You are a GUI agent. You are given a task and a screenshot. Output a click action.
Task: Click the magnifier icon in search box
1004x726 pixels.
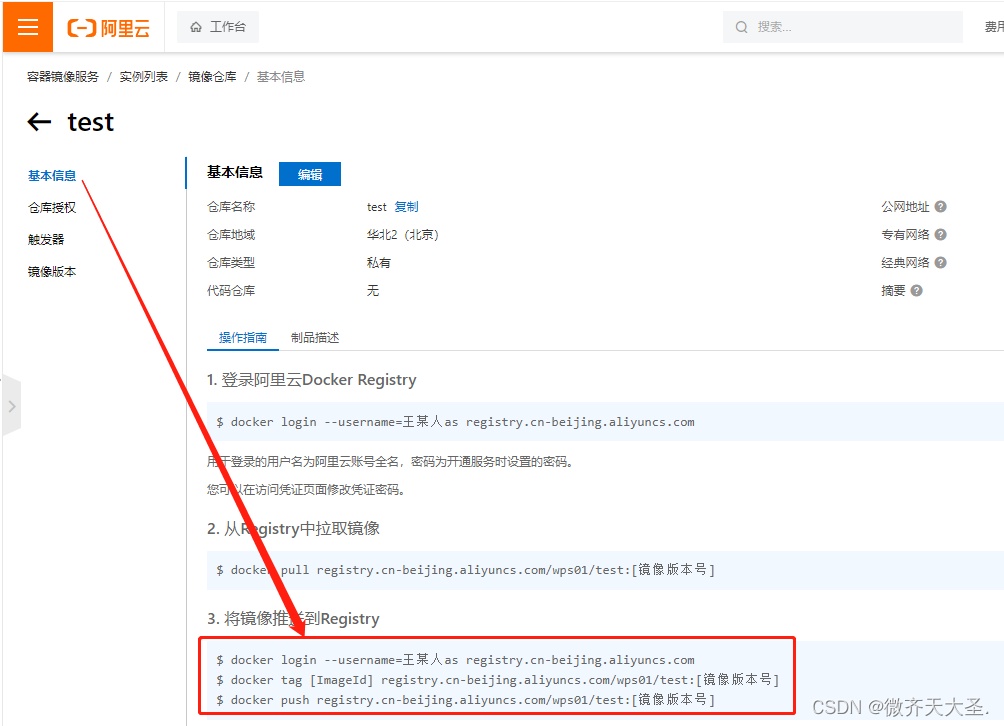pos(741,27)
